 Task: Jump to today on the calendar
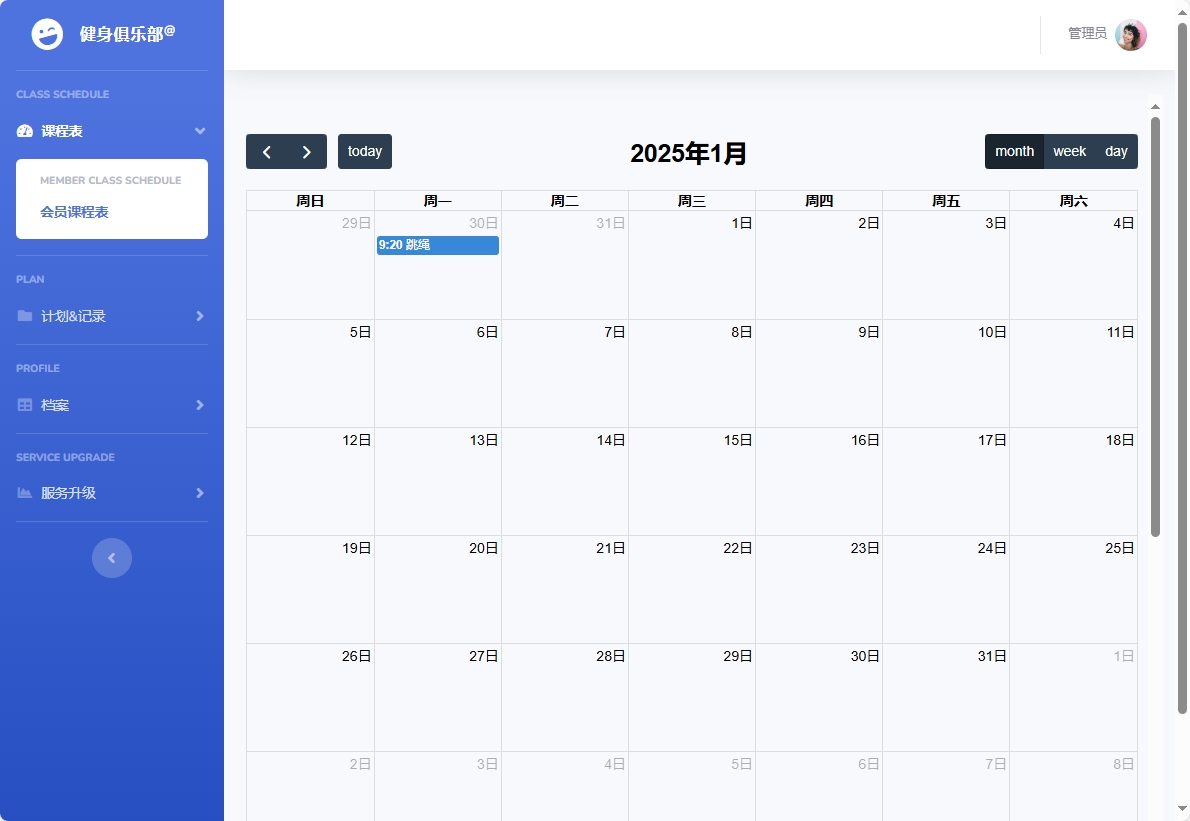[x=365, y=152]
